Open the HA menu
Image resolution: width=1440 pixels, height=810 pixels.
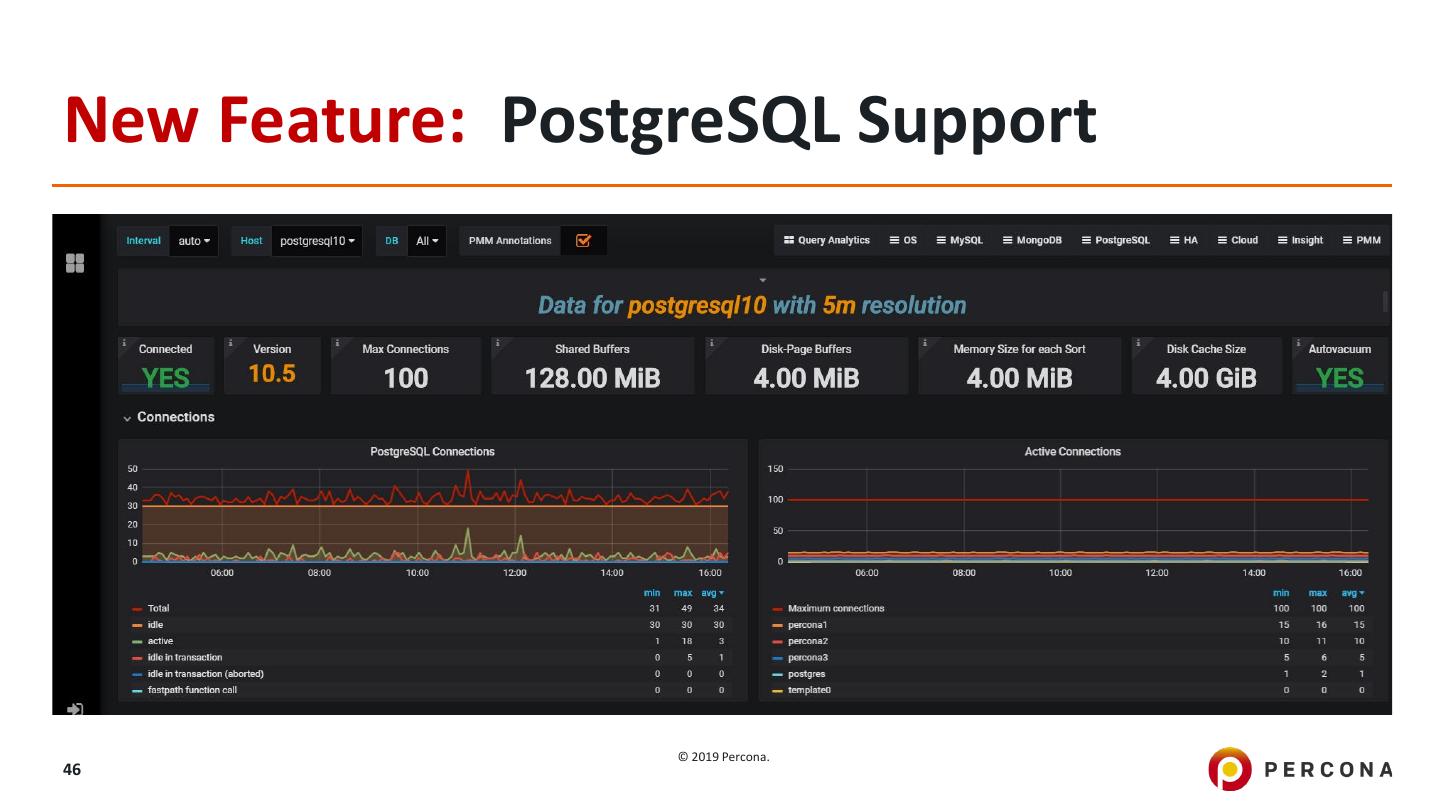pyautogui.click(x=1184, y=240)
